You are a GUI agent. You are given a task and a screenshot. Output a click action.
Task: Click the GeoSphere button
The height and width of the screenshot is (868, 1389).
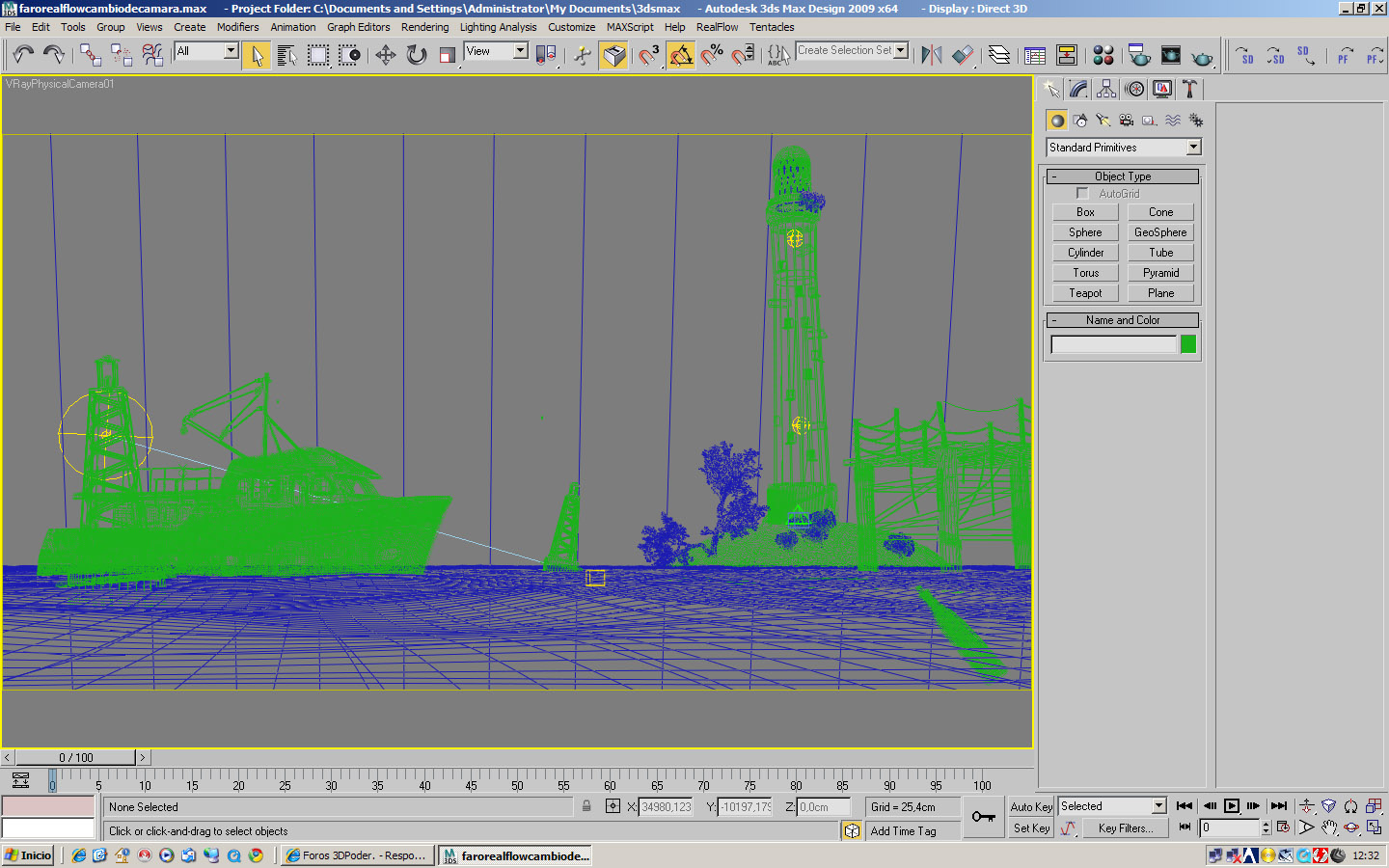[x=1160, y=232]
